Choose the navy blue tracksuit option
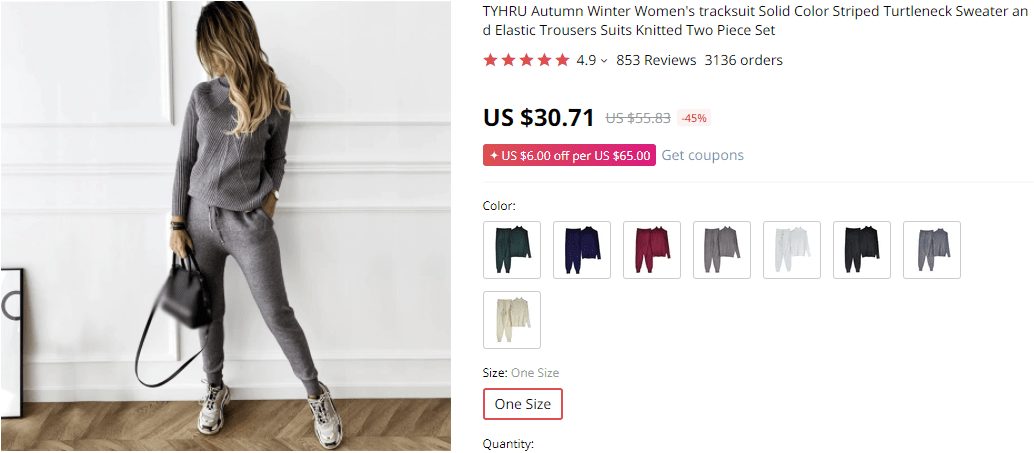 582,250
